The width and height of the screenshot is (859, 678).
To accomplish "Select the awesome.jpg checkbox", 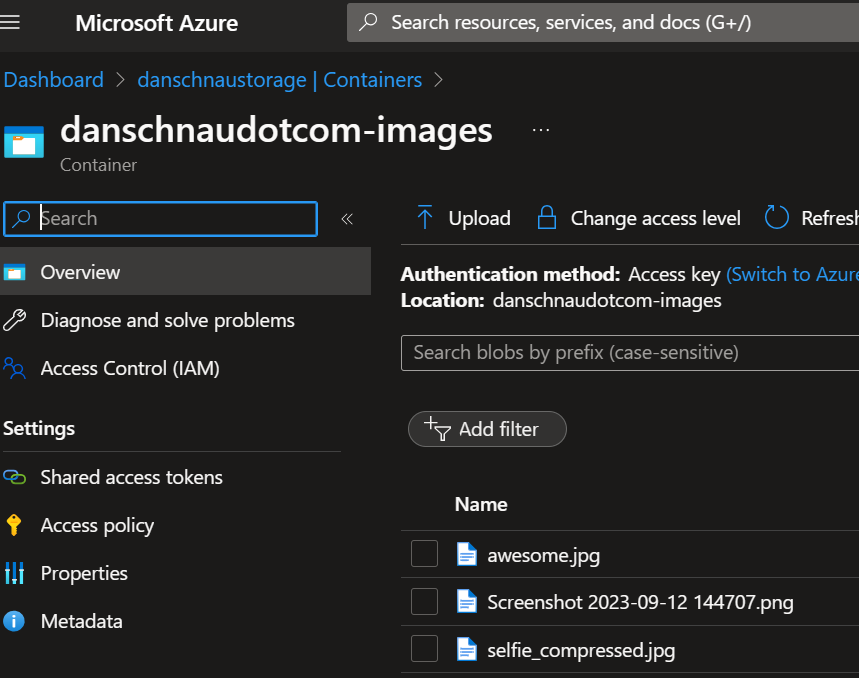I will tap(425, 554).
